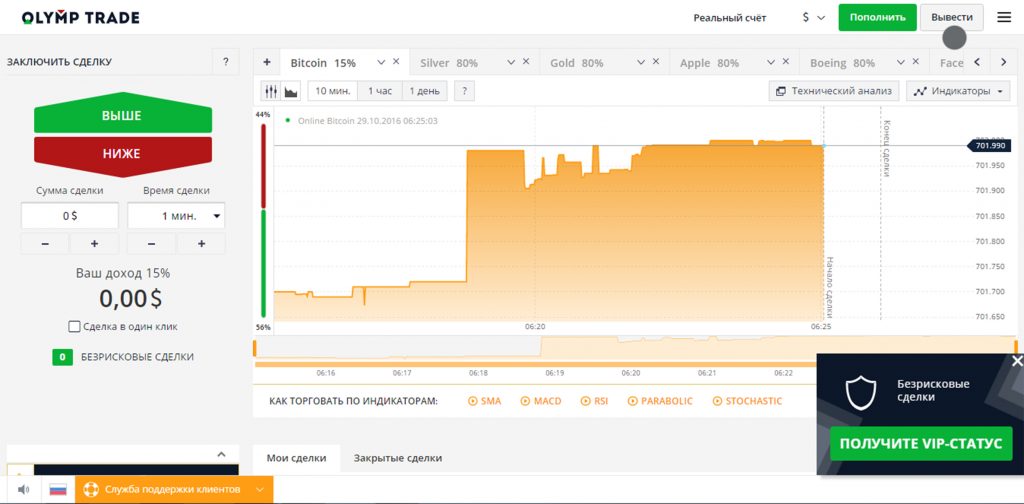Increase the deal time with plus
Screen dimensions: 1024x504
click(x=201, y=244)
